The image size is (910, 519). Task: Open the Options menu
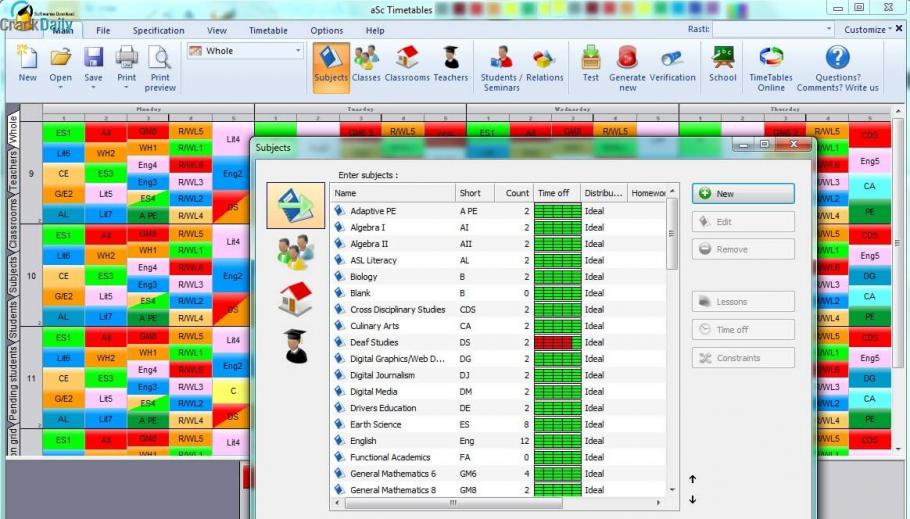(x=327, y=30)
